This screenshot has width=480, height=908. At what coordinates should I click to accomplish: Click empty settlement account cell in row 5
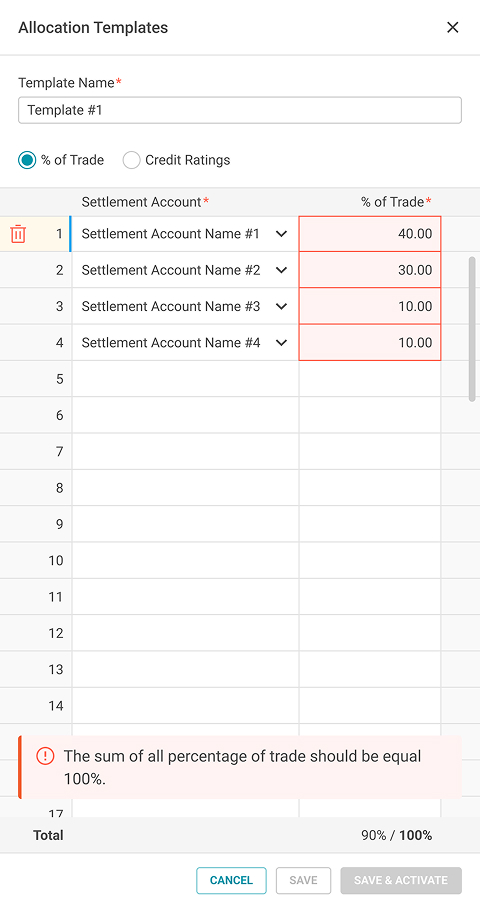[x=185, y=379]
